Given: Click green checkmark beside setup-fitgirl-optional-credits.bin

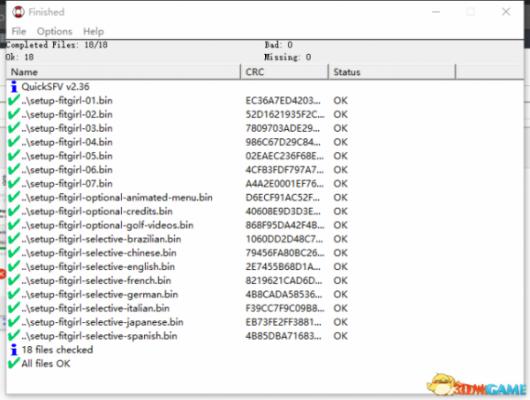Looking at the screenshot, I should click(x=14, y=211).
